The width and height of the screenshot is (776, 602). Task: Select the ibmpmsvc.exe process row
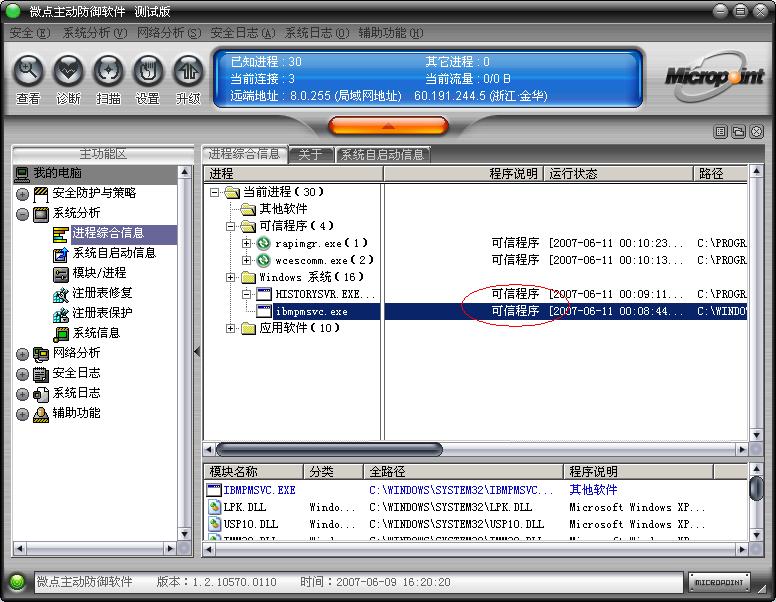click(x=475, y=311)
